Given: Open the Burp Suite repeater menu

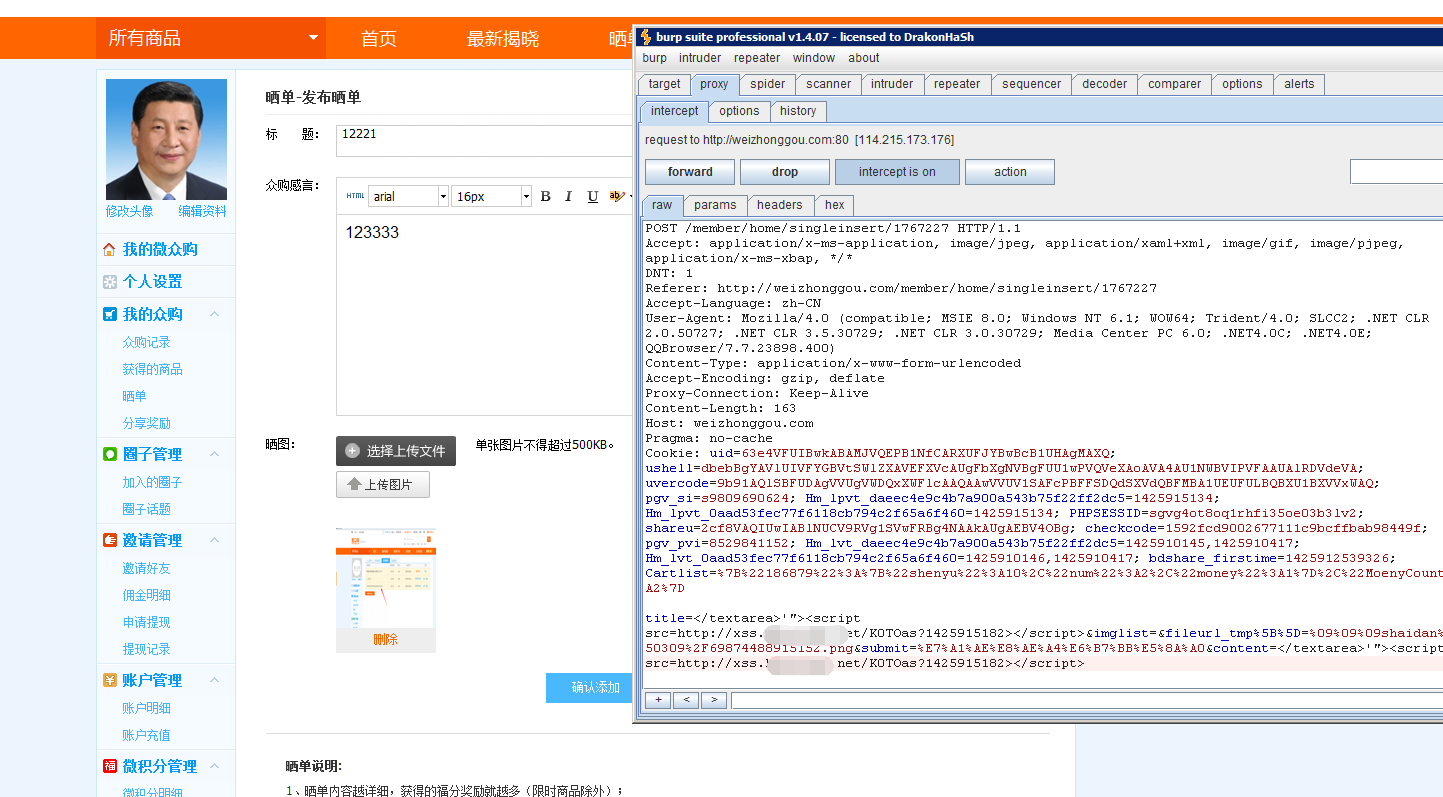Looking at the screenshot, I should [757, 58].
